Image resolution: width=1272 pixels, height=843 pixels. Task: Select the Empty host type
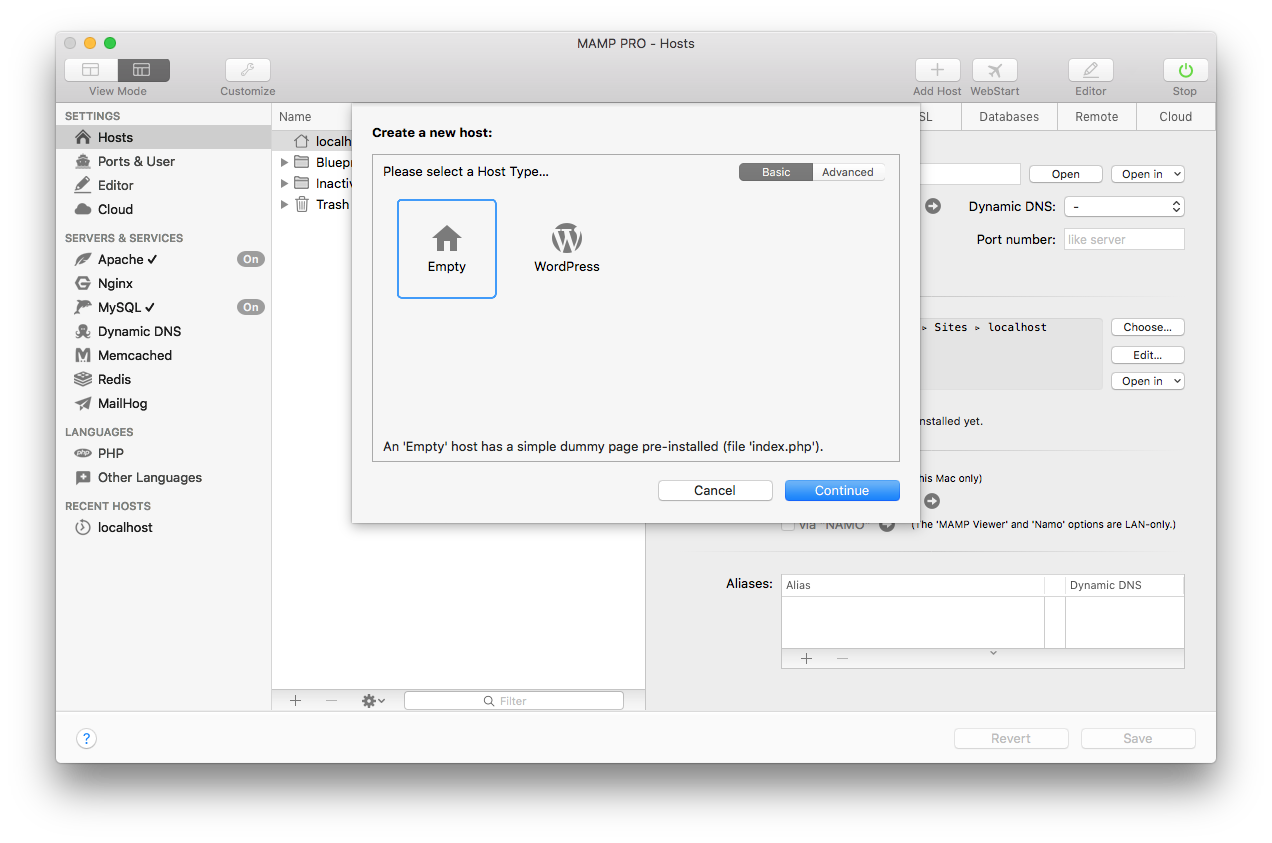point(447,248)
